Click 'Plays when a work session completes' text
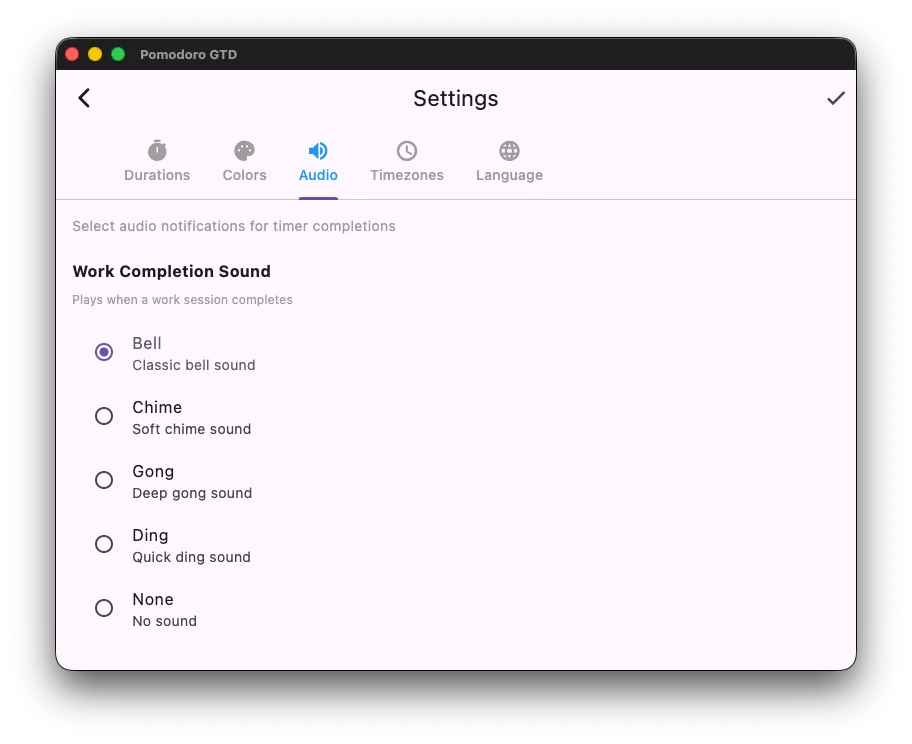This screenshot has width=912, height=744. coord(182,300)
